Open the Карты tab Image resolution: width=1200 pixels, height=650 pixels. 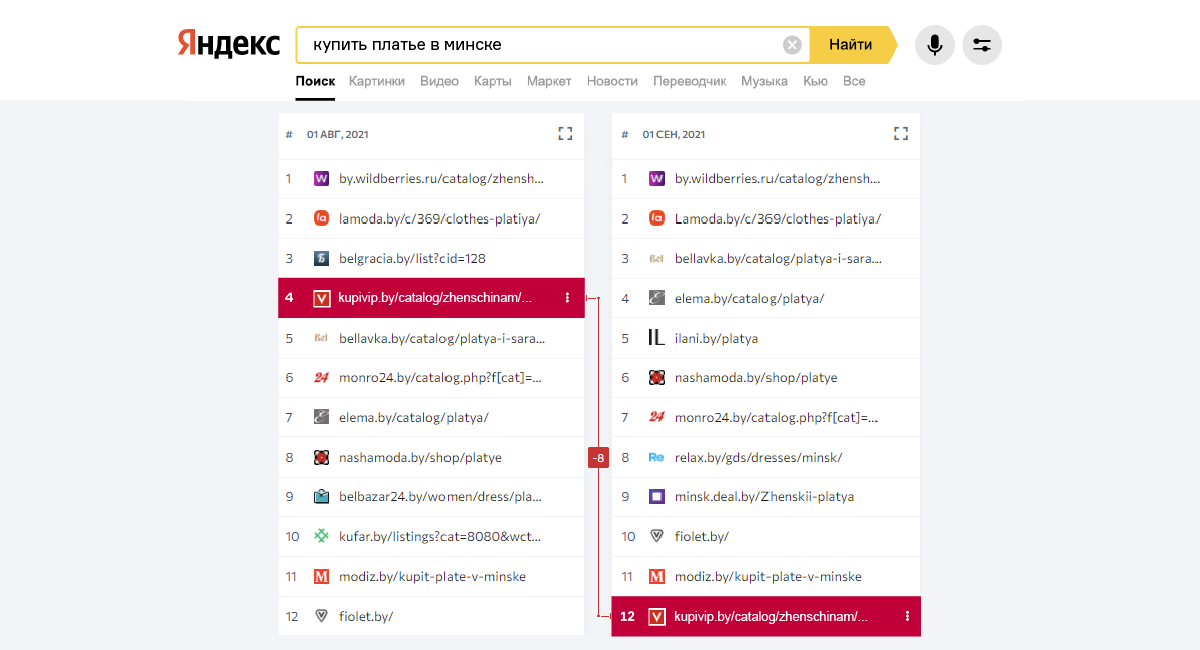pyautogui.click(x=493, y=81)
